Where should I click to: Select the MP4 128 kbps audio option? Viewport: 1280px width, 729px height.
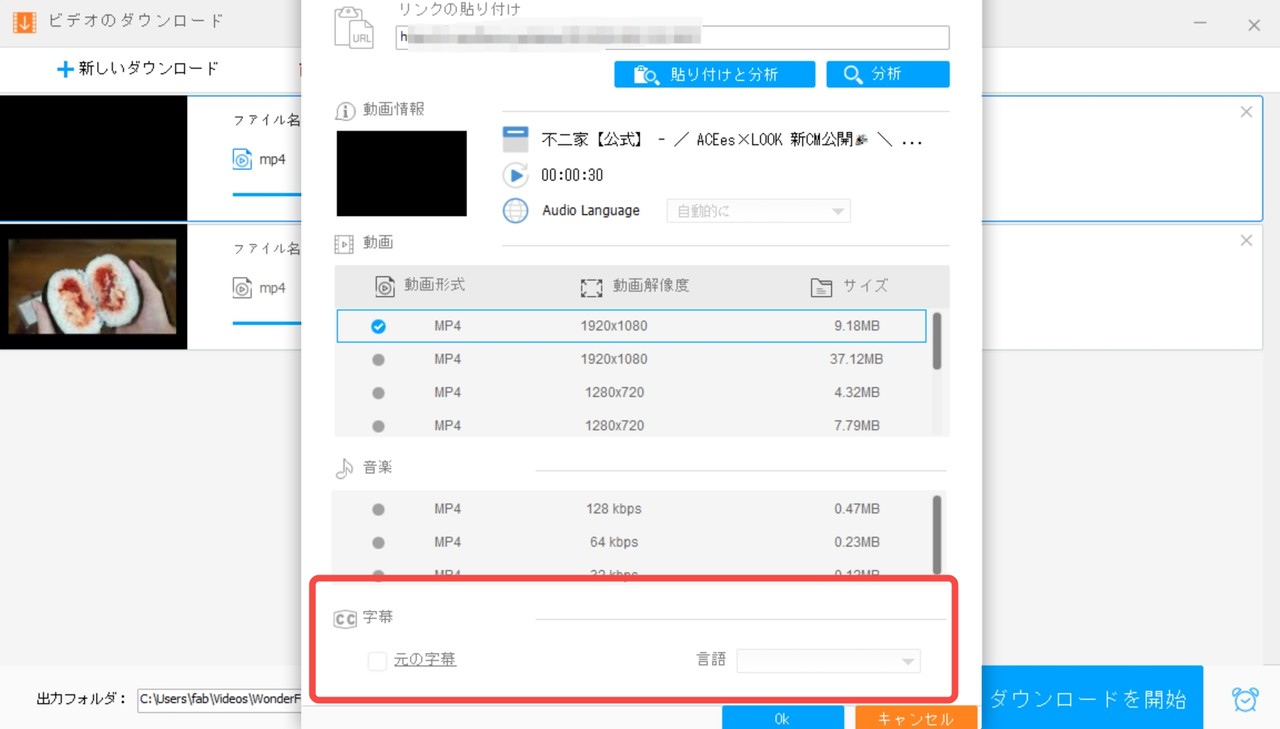pos(378,509)
